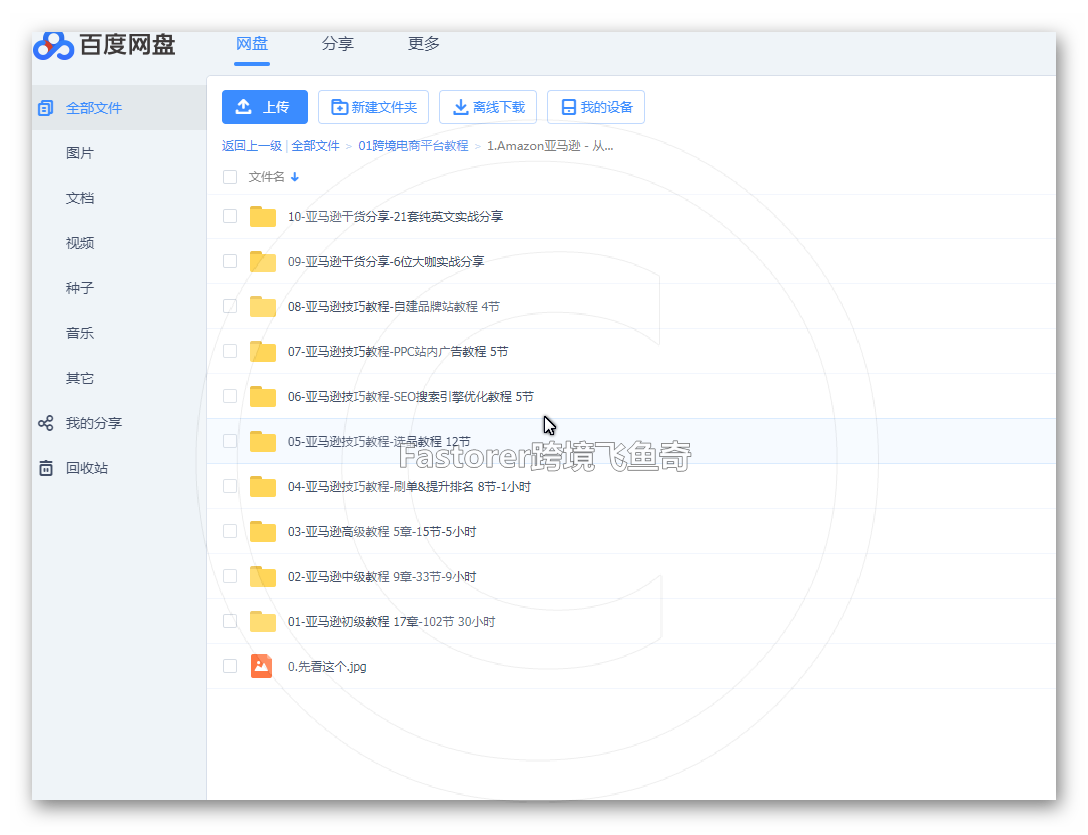The height and width of the screenshot is (835, 1088).
Task: Check the box for 02-亚马逊中级教程
Action: [x=230, y=576]
